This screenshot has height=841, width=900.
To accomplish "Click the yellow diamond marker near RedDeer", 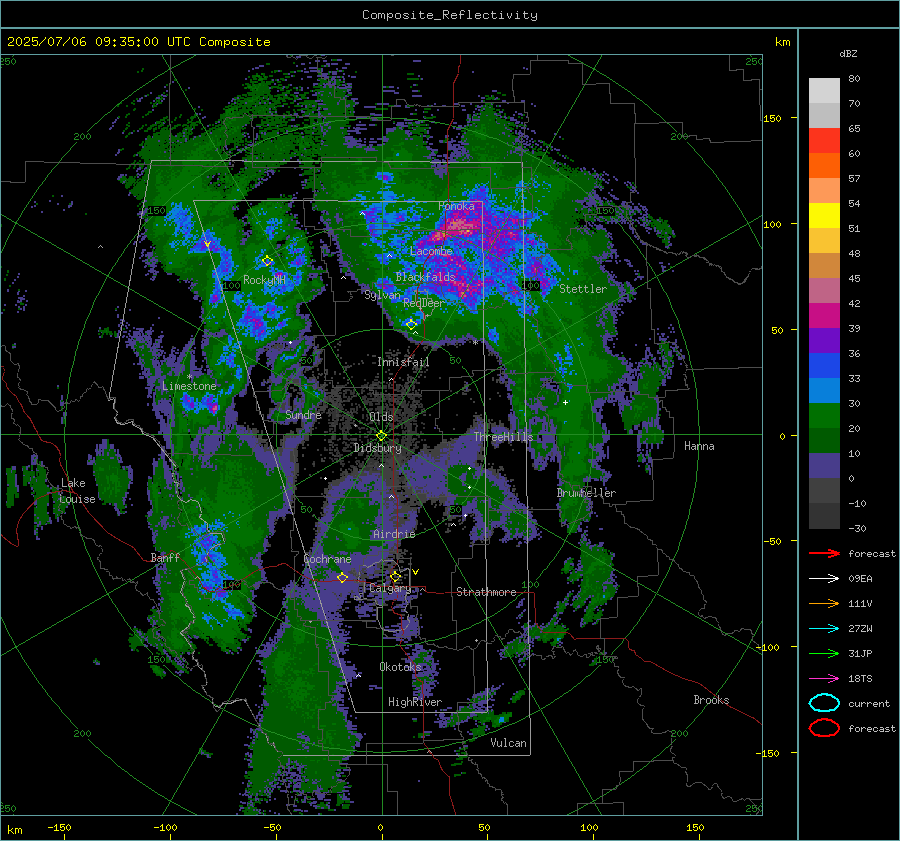I will pos(411,324).
